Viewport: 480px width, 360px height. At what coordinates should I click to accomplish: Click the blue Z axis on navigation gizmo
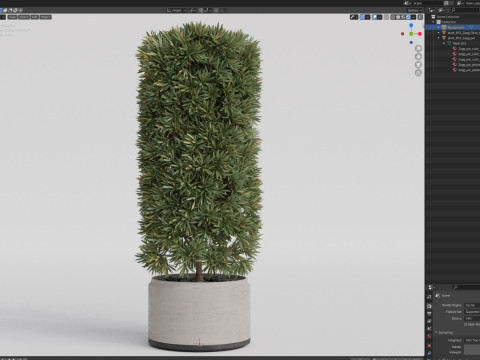(411, 25)
